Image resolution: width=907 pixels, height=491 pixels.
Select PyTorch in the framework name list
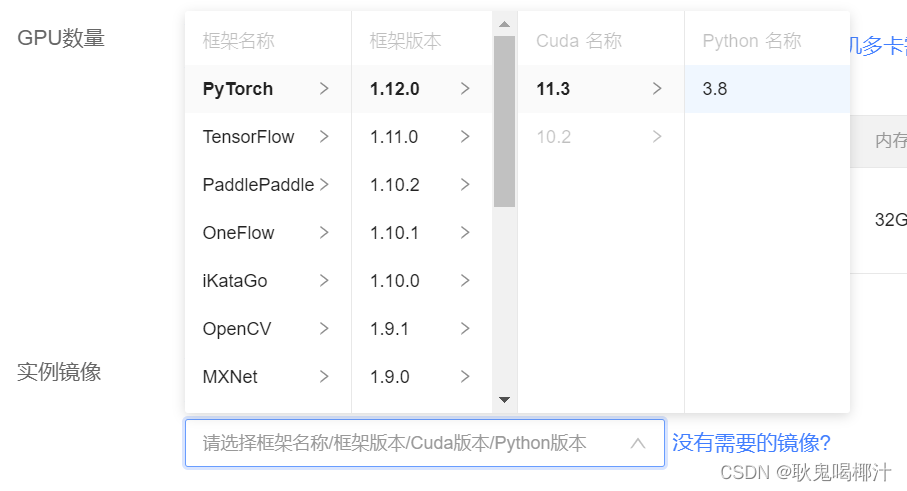[268, 88]
